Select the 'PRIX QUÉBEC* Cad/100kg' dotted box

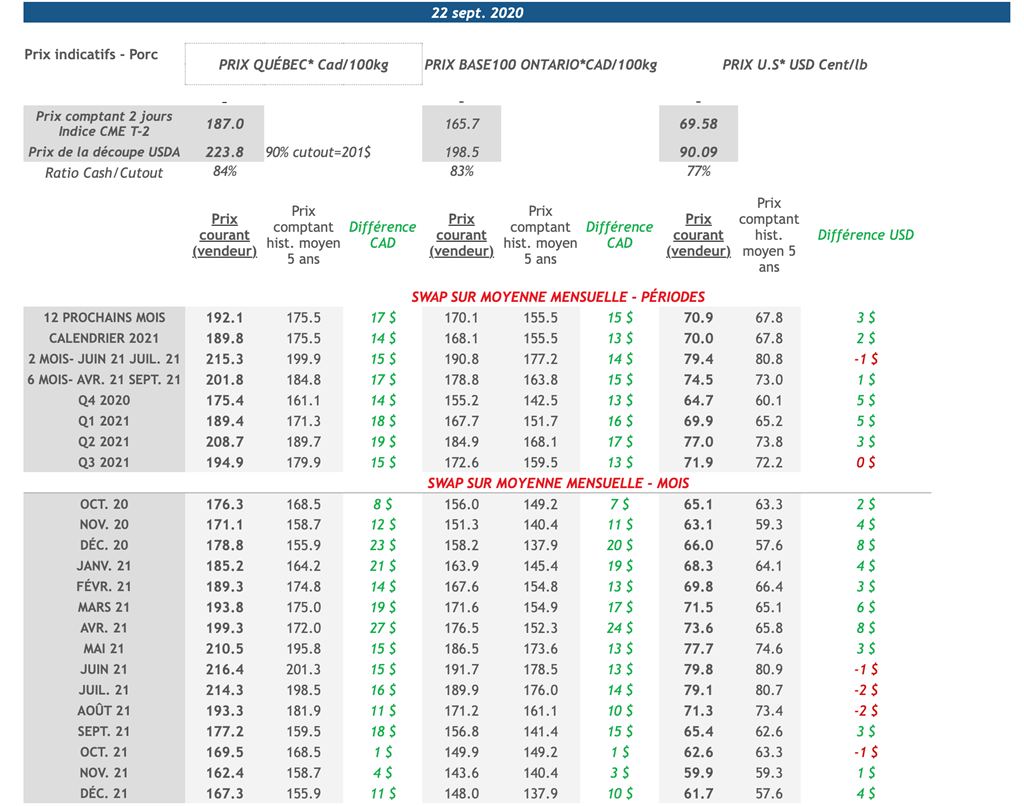(x=304, y=65)
